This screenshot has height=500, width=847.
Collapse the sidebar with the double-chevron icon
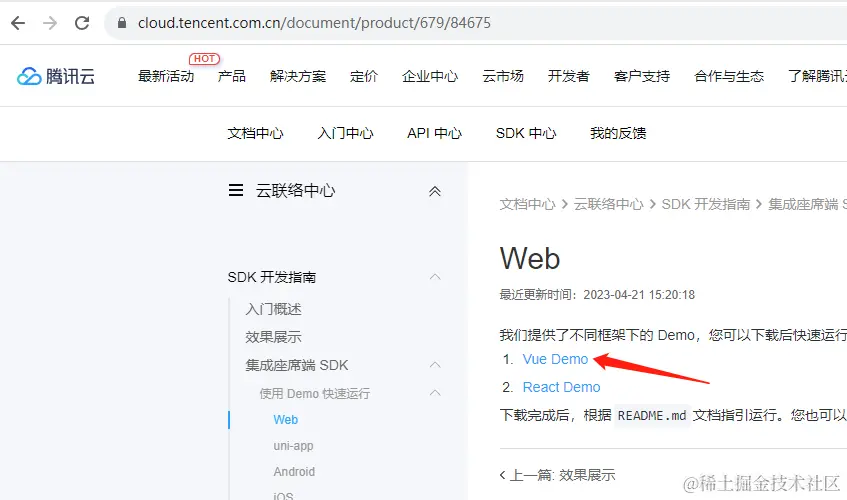tap(435, 191)
